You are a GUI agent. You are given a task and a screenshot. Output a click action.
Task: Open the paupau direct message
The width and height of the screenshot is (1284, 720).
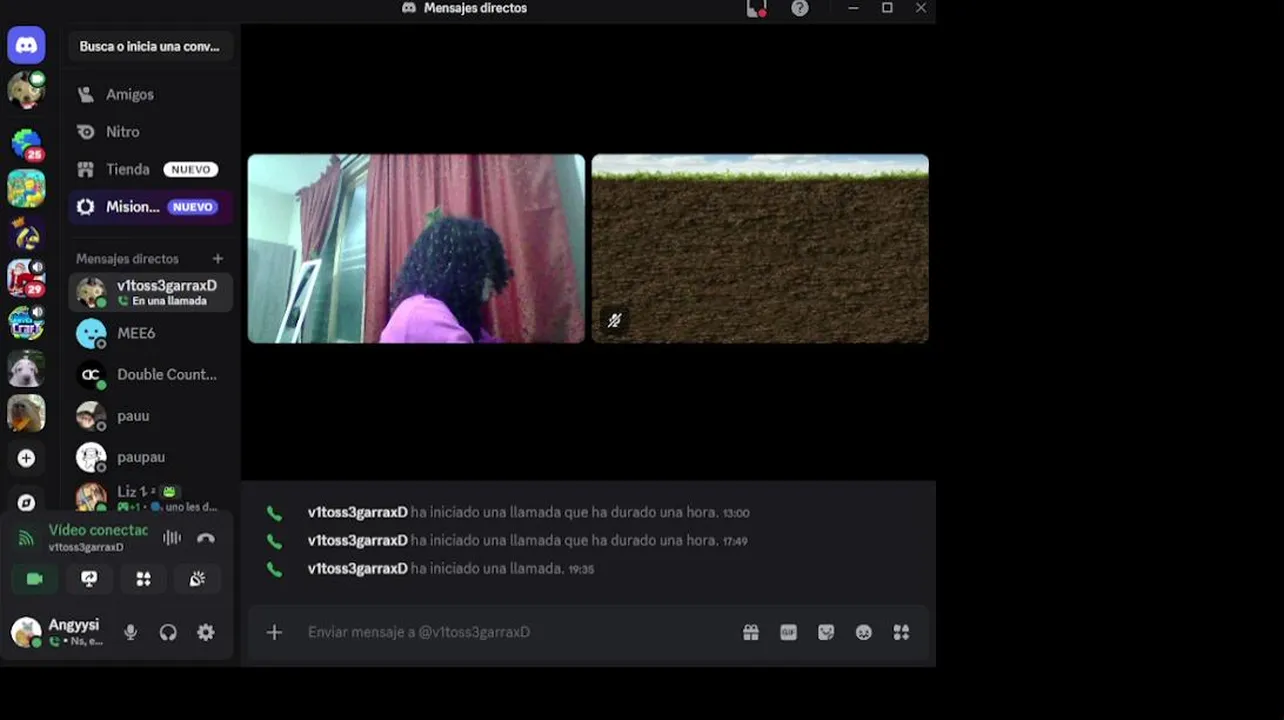[x=150, y=457]
